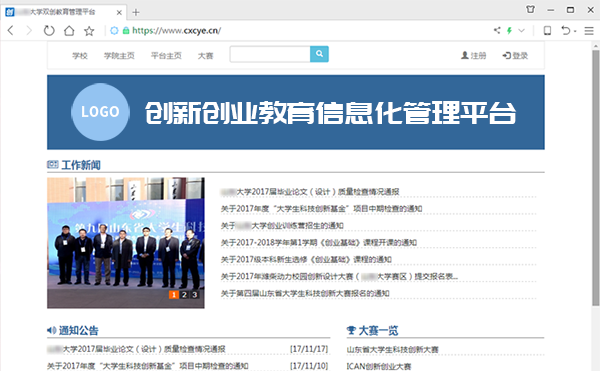Reload the page with the refresh icon

click(49, 31)
